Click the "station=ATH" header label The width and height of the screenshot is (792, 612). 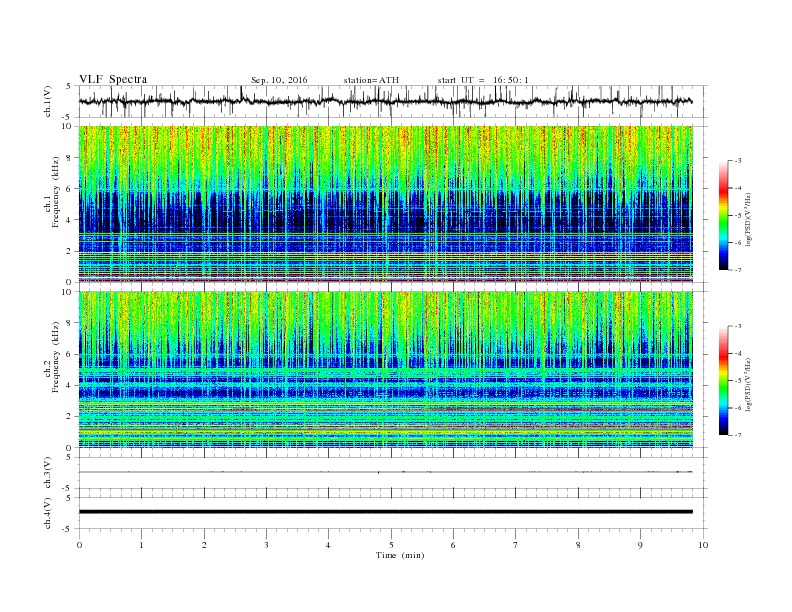click(371, 80)
